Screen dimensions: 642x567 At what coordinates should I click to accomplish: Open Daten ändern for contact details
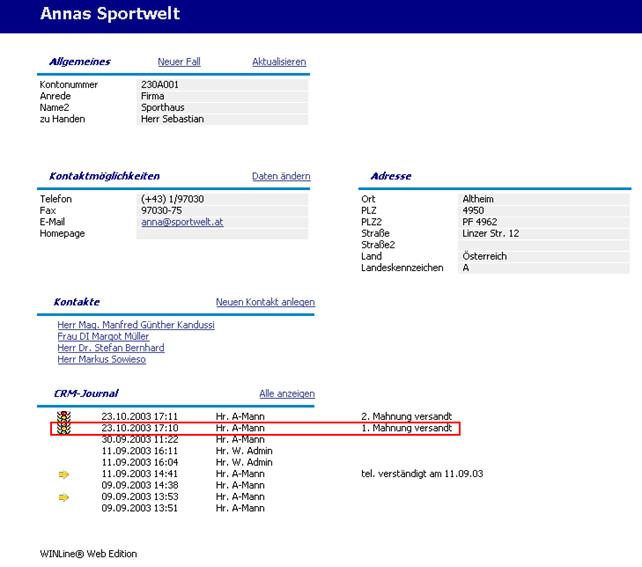(x=281, y=176)
